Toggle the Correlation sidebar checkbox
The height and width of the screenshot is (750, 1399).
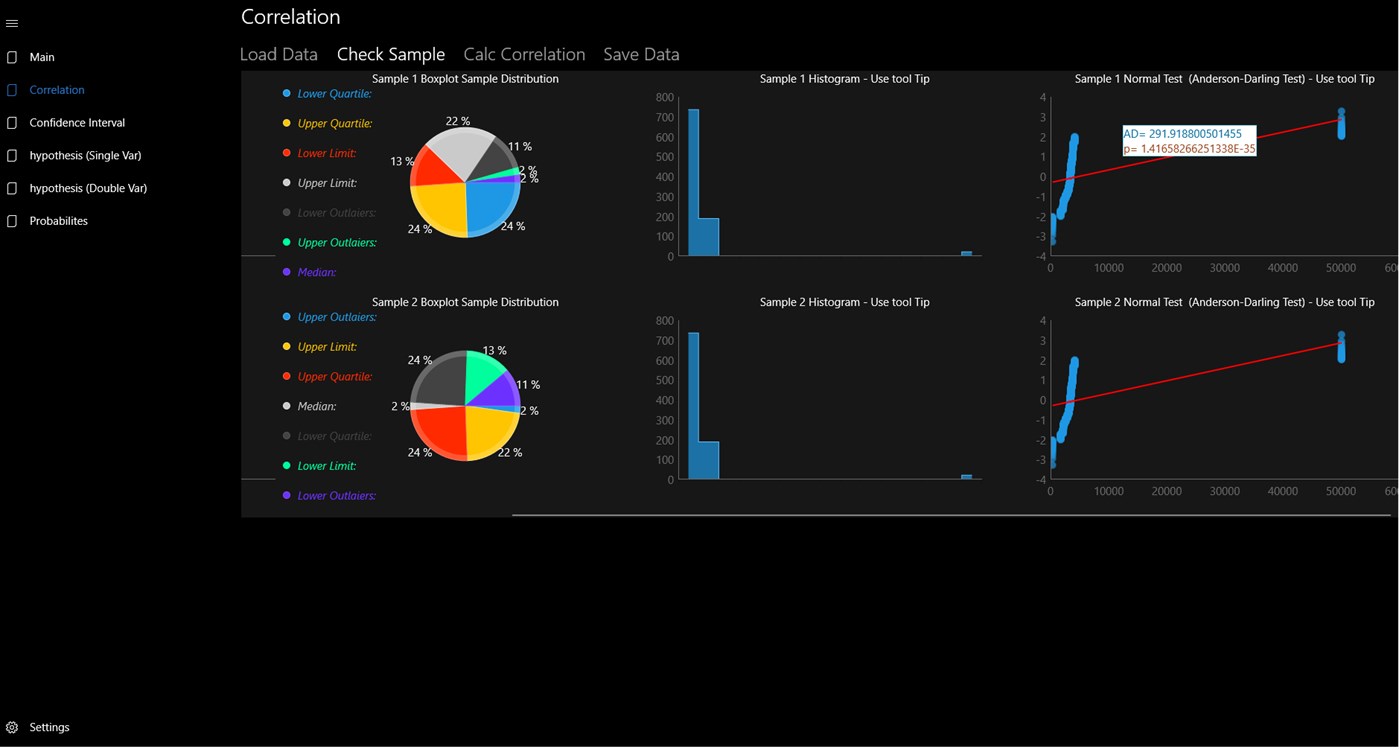point(11,89)
